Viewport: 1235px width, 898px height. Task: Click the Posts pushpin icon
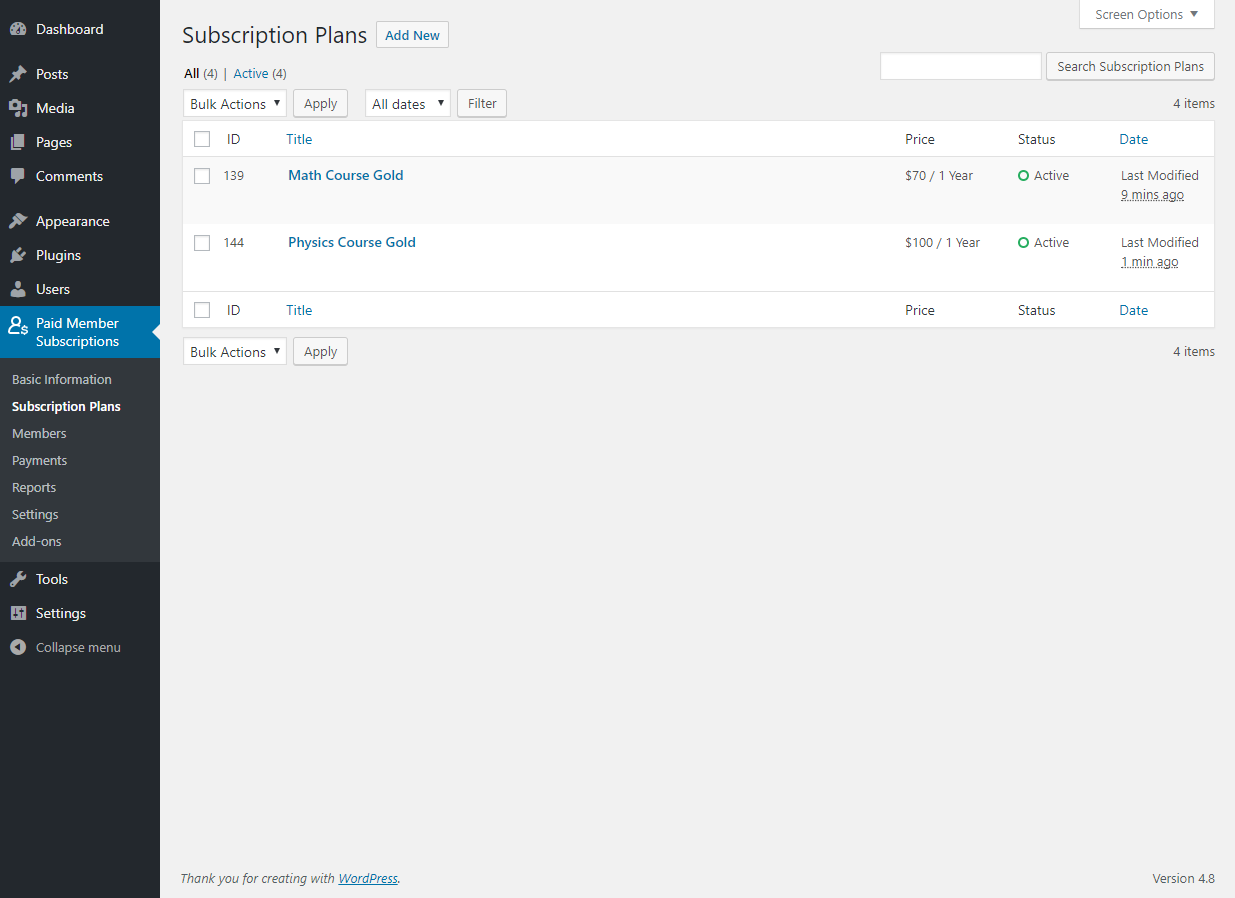(20, 73)
